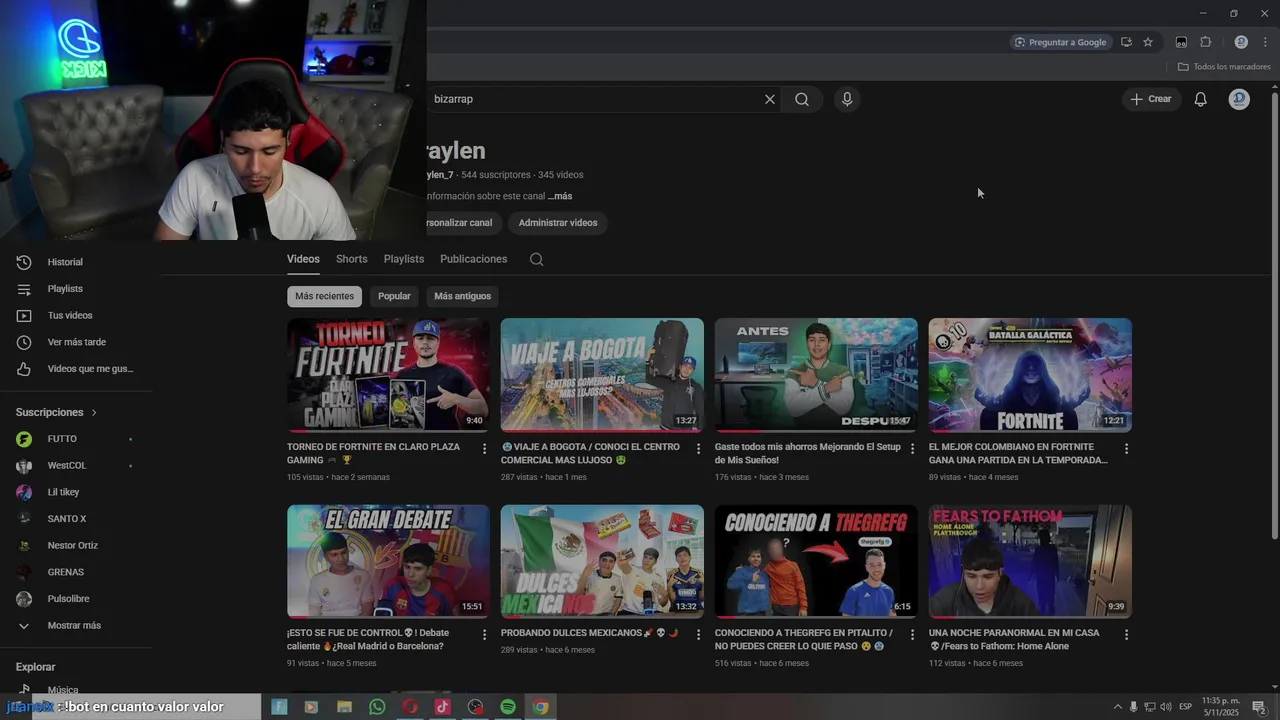
Task: Open options menu for UNA NOCHE PARANORMAL video
Action: (1126, 635)
